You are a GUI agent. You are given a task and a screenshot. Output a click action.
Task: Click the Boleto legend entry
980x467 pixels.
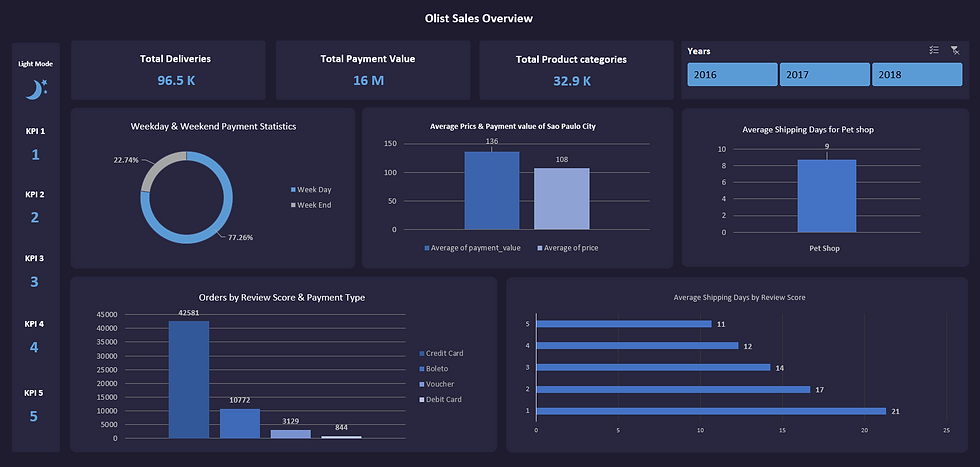[433, 369]
